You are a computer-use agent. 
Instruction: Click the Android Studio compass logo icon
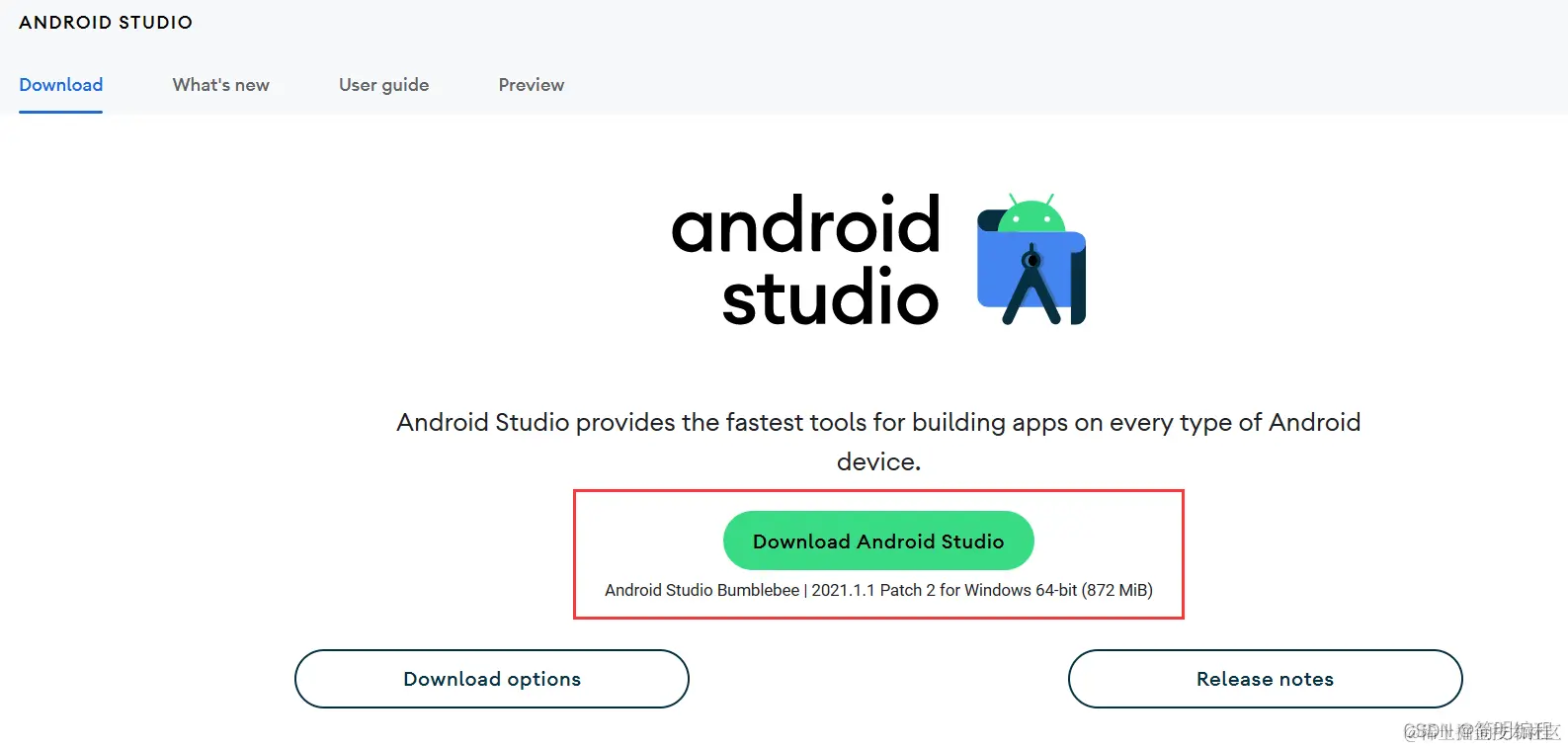[1031, 259]
